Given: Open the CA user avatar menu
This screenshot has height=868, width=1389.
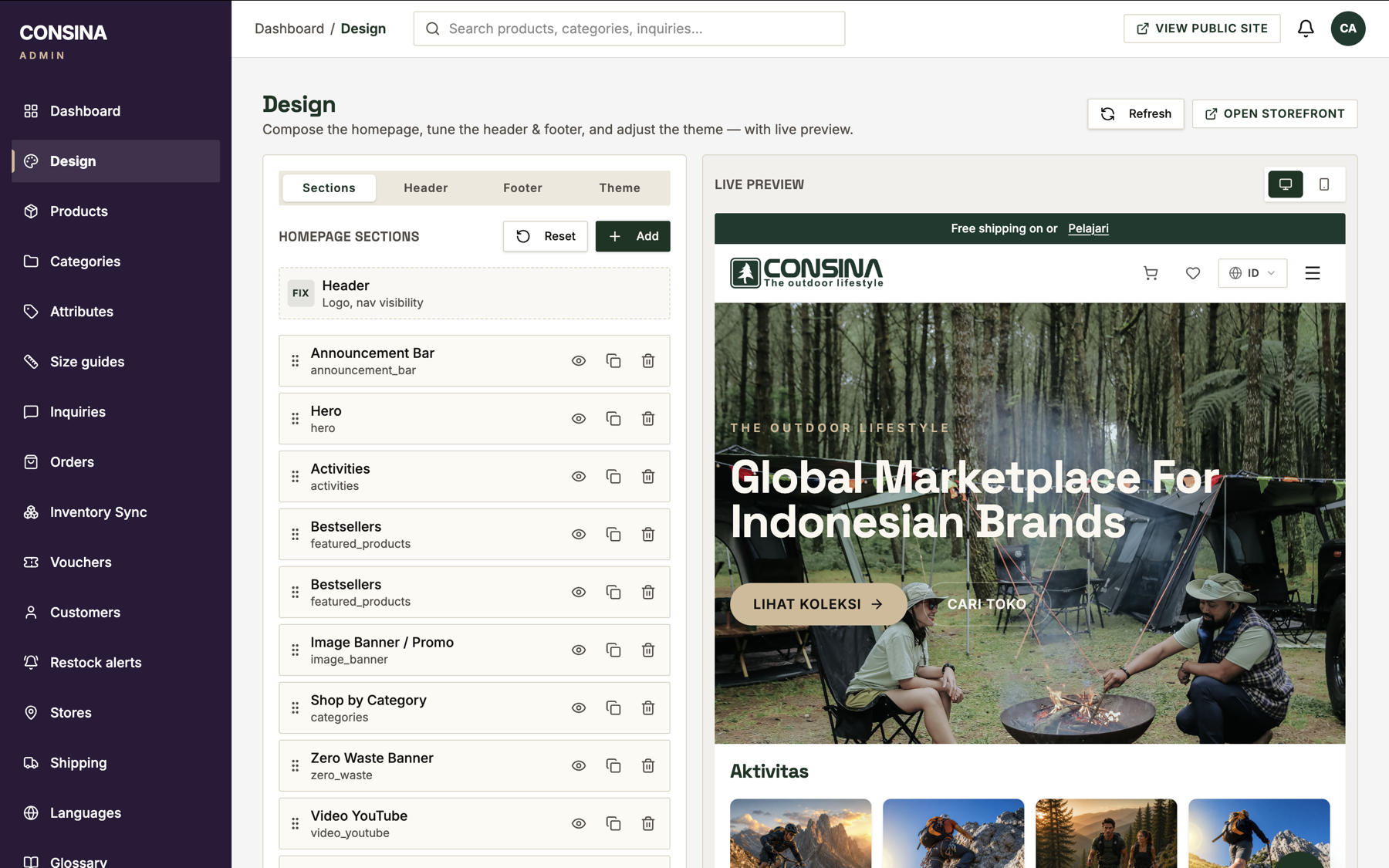Looking at the screenshot, I should pyautogui.click(x=1348, y=29).
